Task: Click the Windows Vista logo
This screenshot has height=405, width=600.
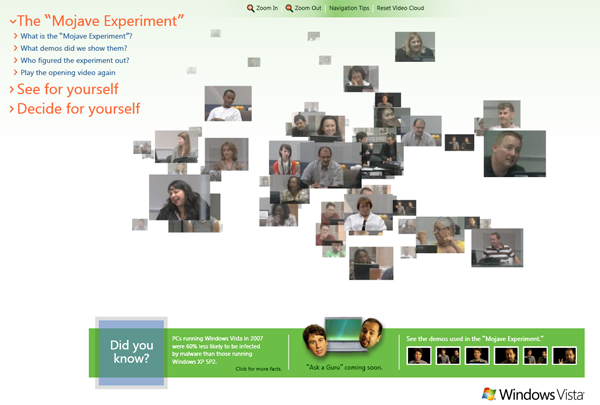Action: pos(533,394)
